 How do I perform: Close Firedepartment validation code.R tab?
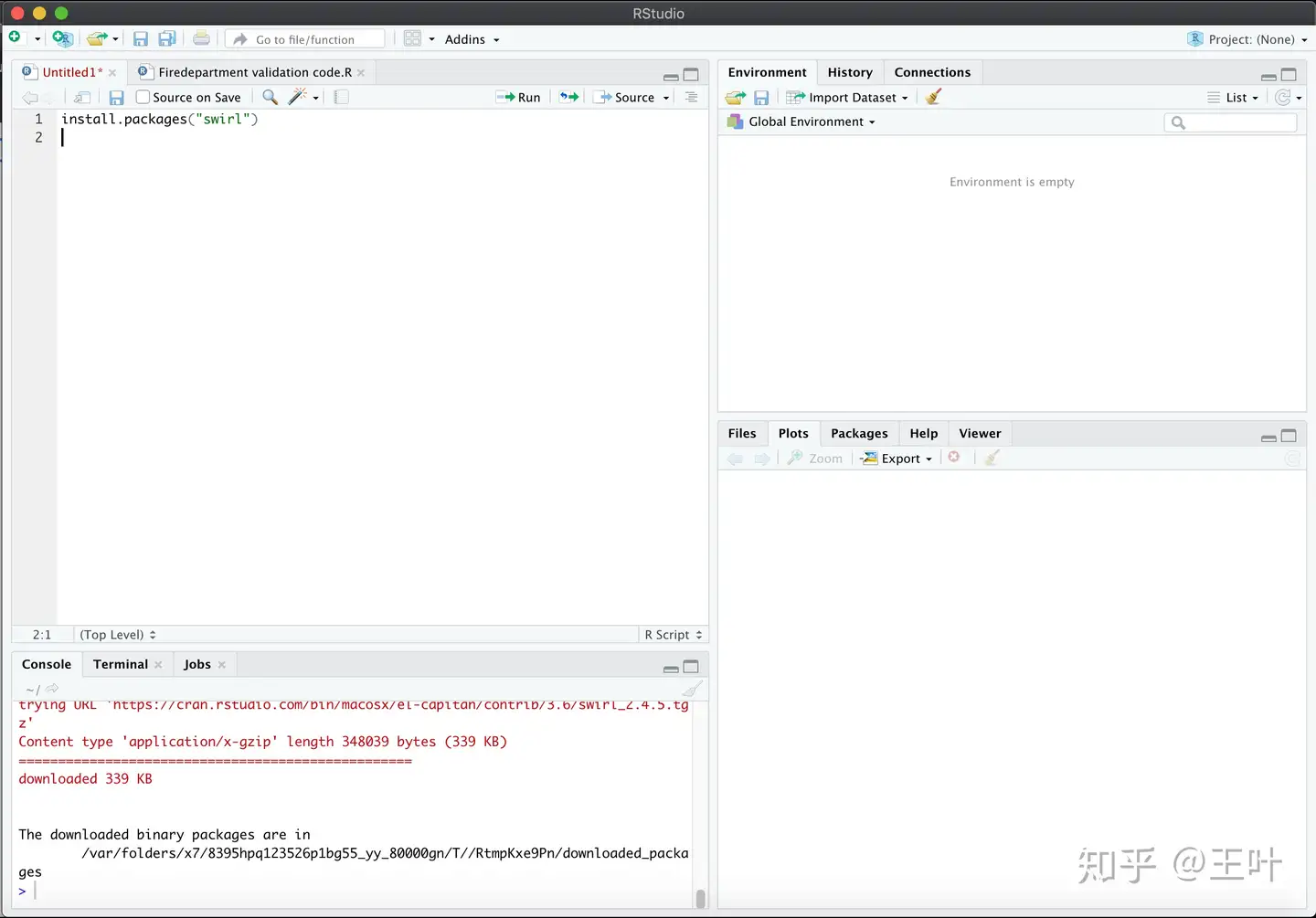361,73
